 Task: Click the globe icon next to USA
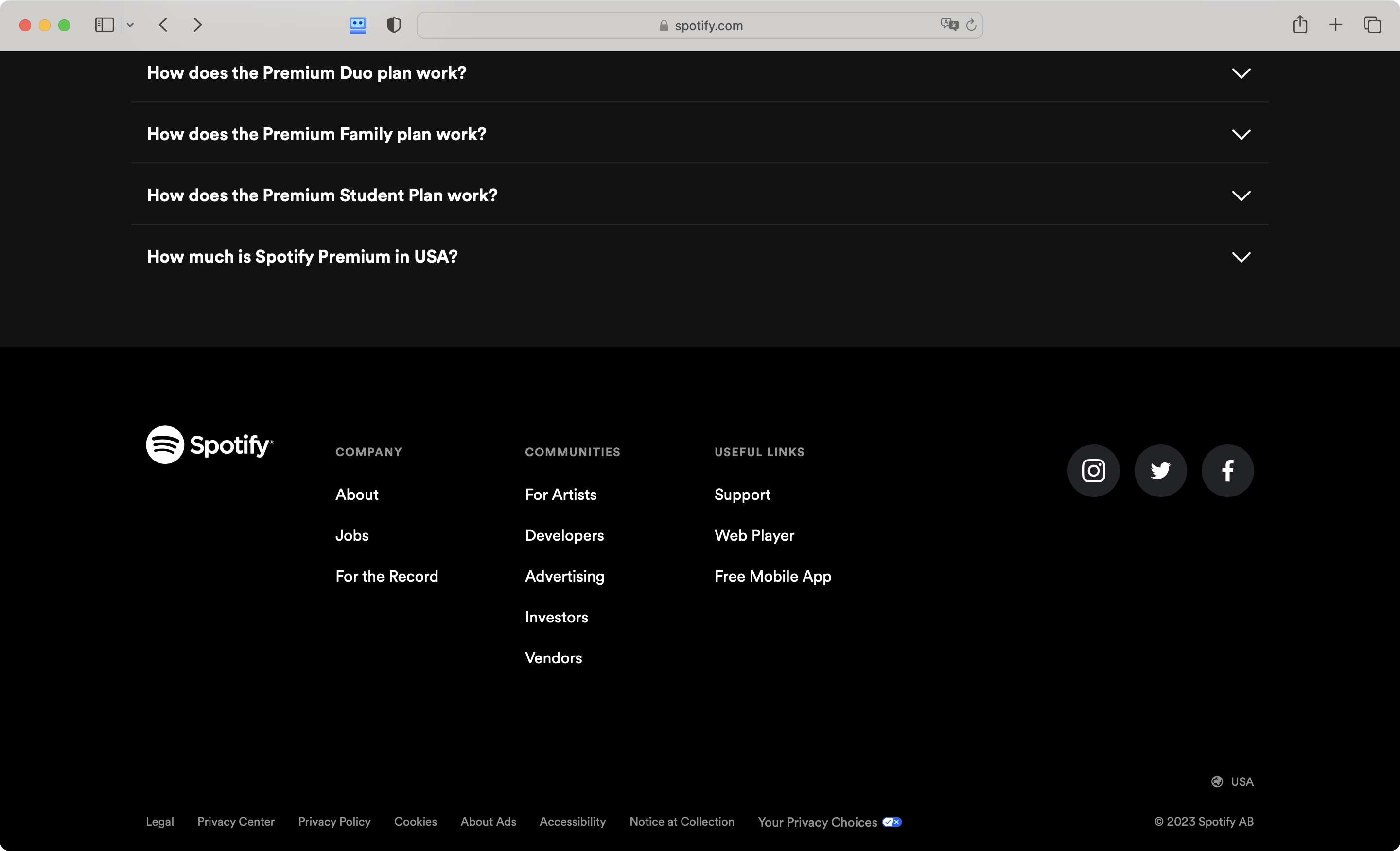click(x=1217, y=781)
